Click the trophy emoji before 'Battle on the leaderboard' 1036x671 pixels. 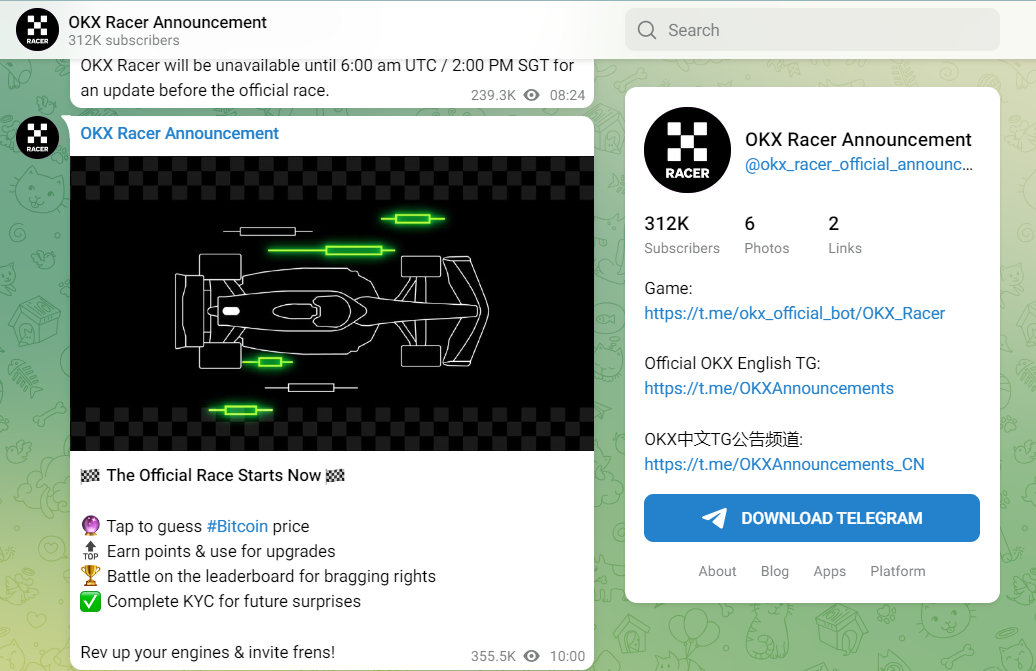91,576
